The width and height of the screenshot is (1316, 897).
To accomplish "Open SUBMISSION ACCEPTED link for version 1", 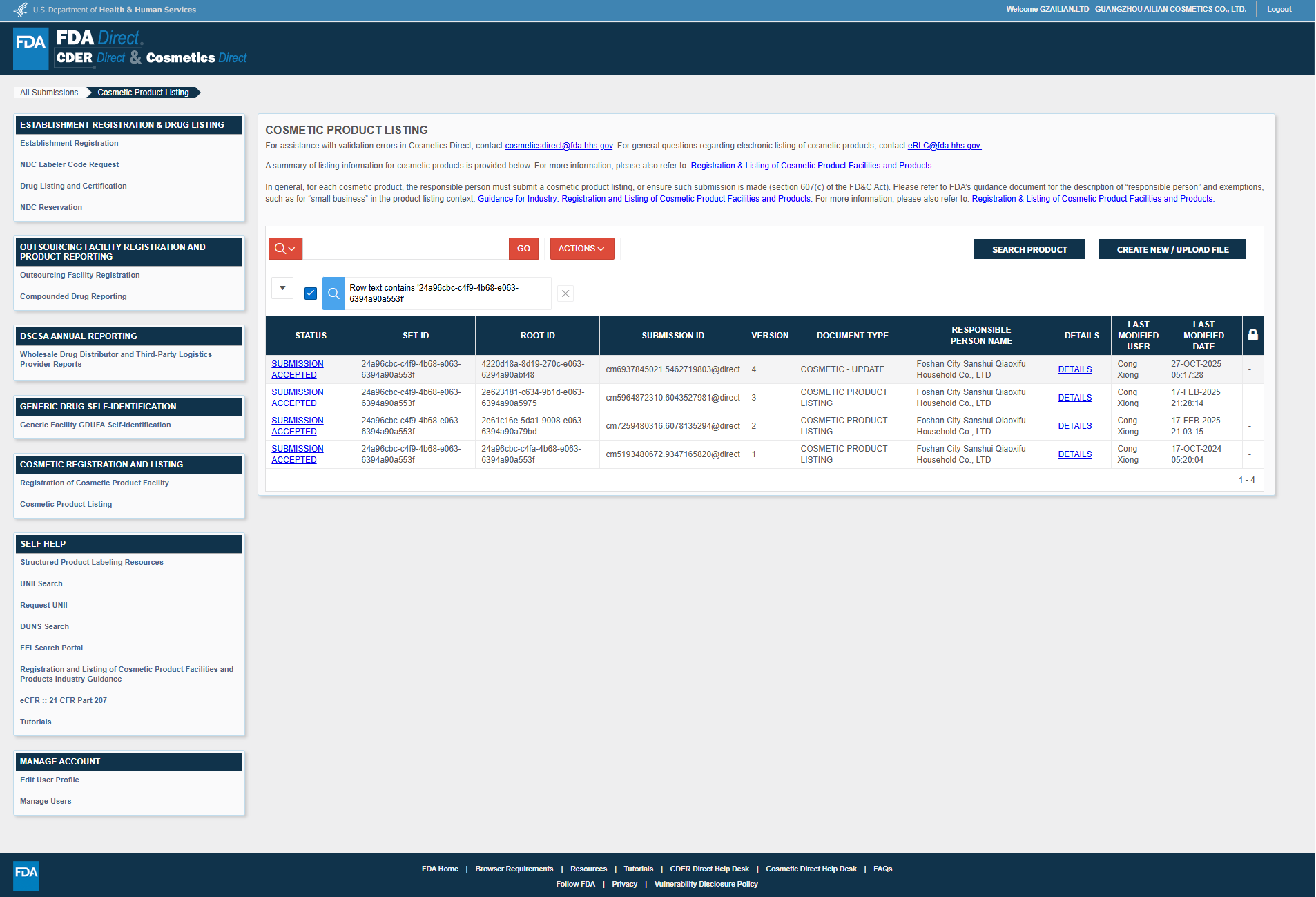I will (297, 454).
